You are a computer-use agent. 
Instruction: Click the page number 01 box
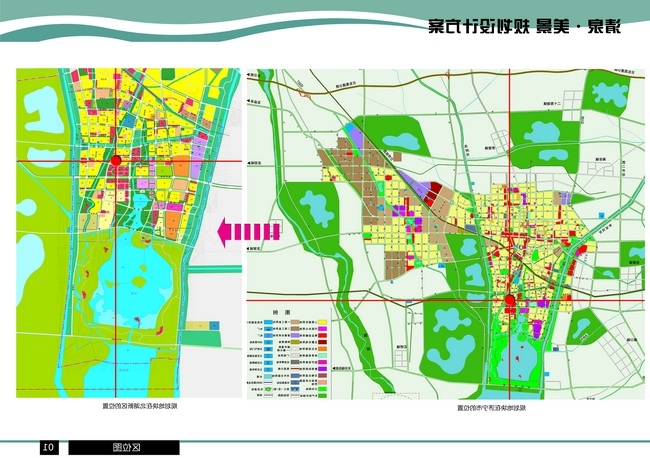pos(47,447)
